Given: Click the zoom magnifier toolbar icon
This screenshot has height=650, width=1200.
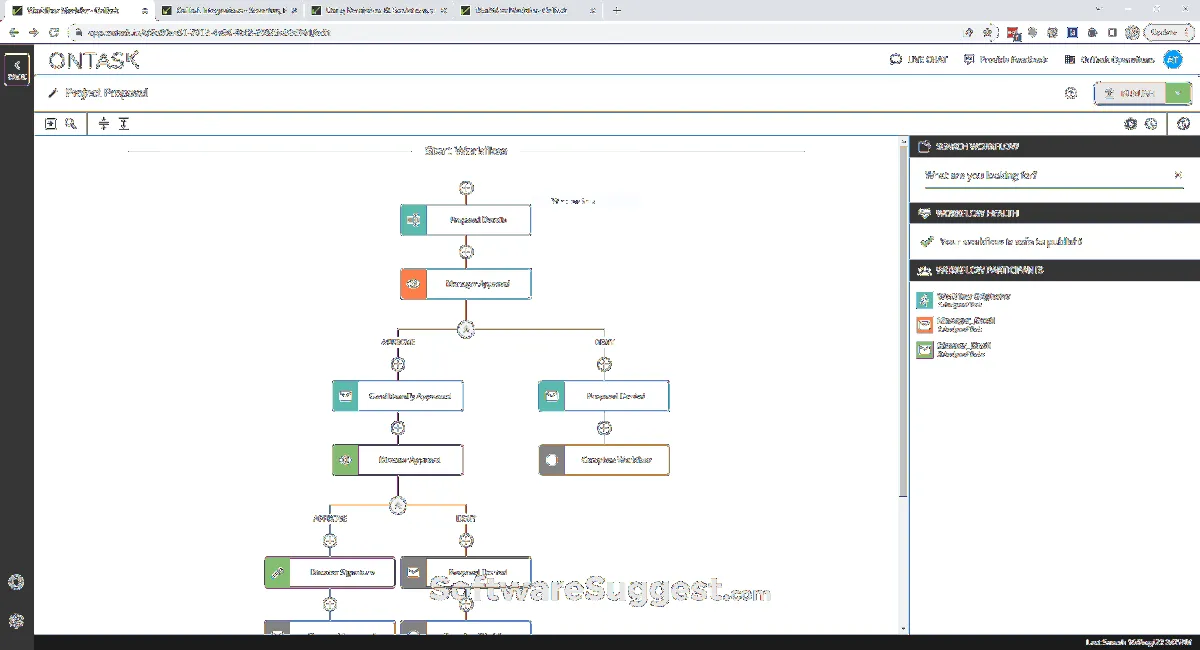Looking at the screenshot, I should point(71,124).
